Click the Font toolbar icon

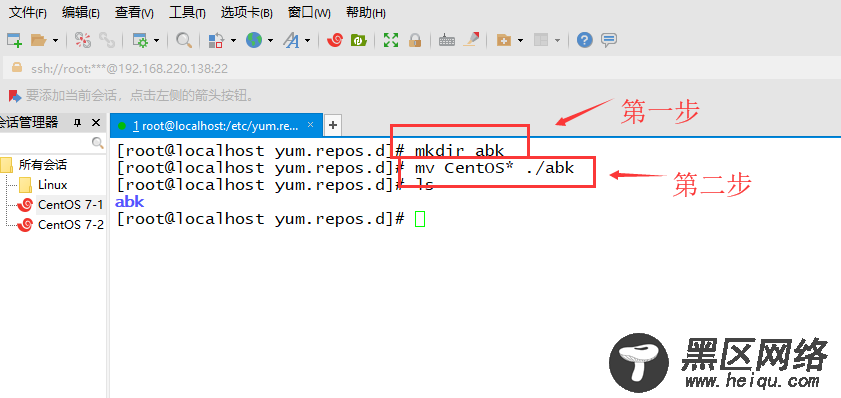click(x=291, y=40)
